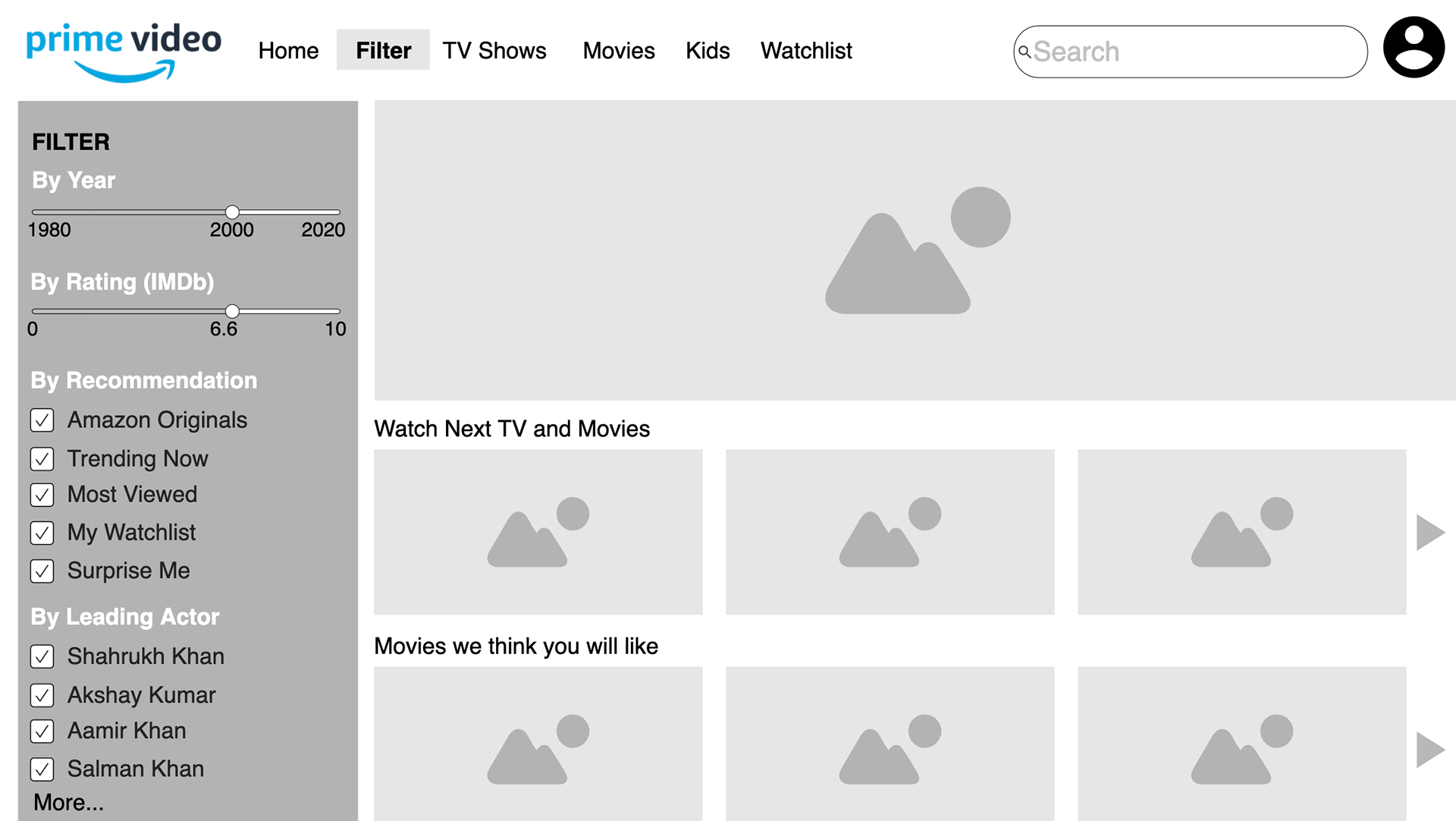Click the By Year slider handle
The width and height of the screenshot is (1456, 821).
click(x=233, y=212)
